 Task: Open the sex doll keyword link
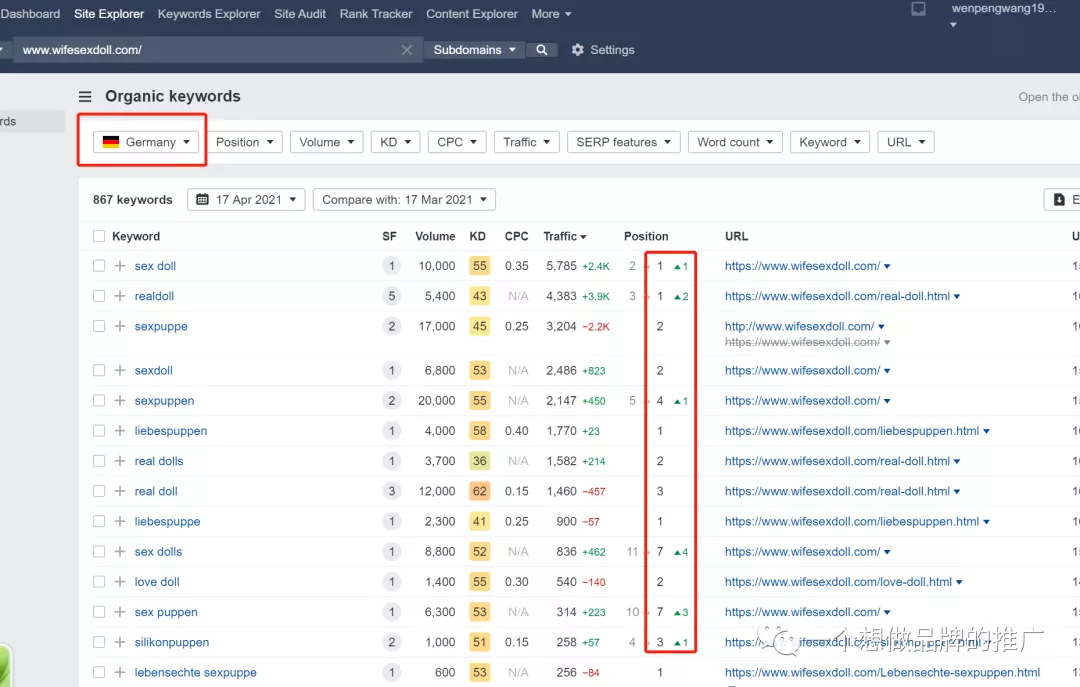[x=155, y=266]
